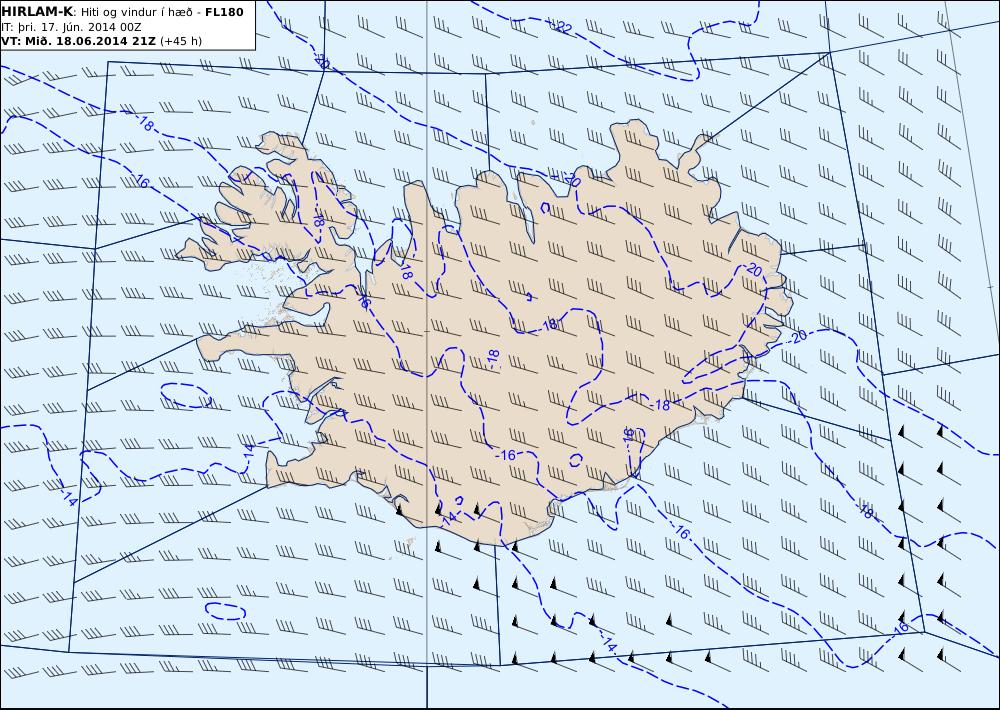1000x710 pixels.
Task: Select the 'IT: þri. 17. Jún. 2014 00Z' line
Action: coord(71,27)
